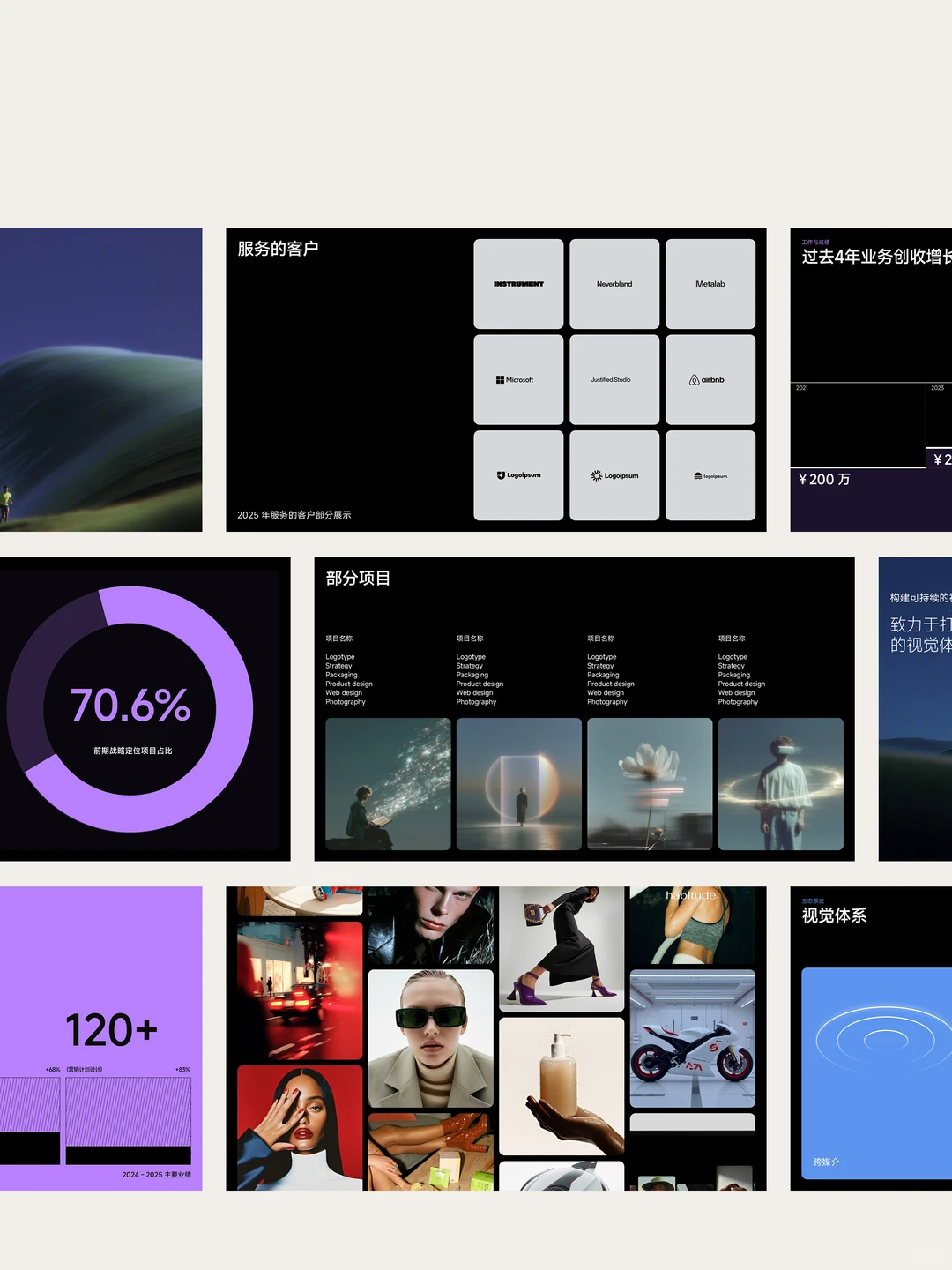The image size is (952, 1270).
Task: Click the 过去4年业务创收增长 slide heading
Action: tap(877, 257)
